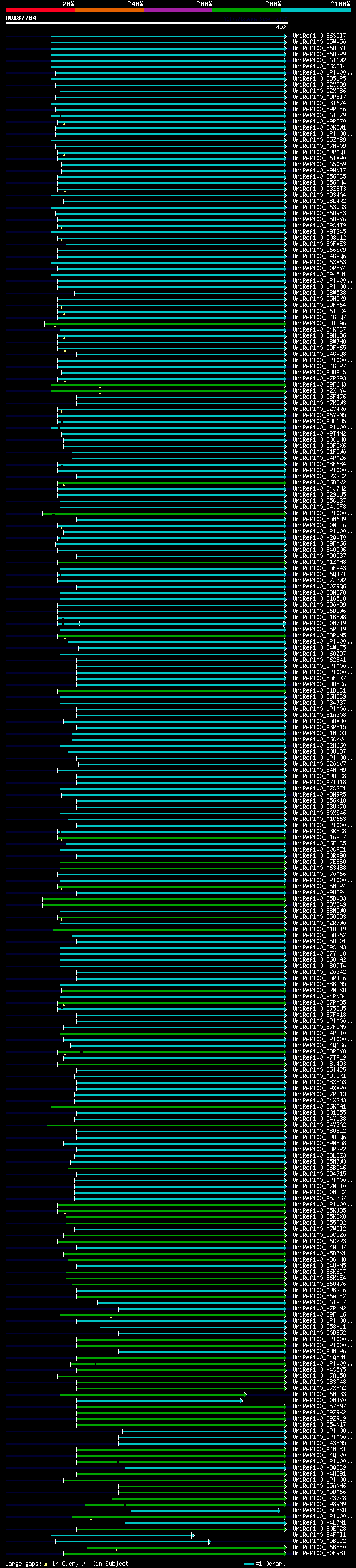Select hit label UniRef100_B4FPI1
Viewport: 356px width, 1568px height.
tap(319, 1535)
